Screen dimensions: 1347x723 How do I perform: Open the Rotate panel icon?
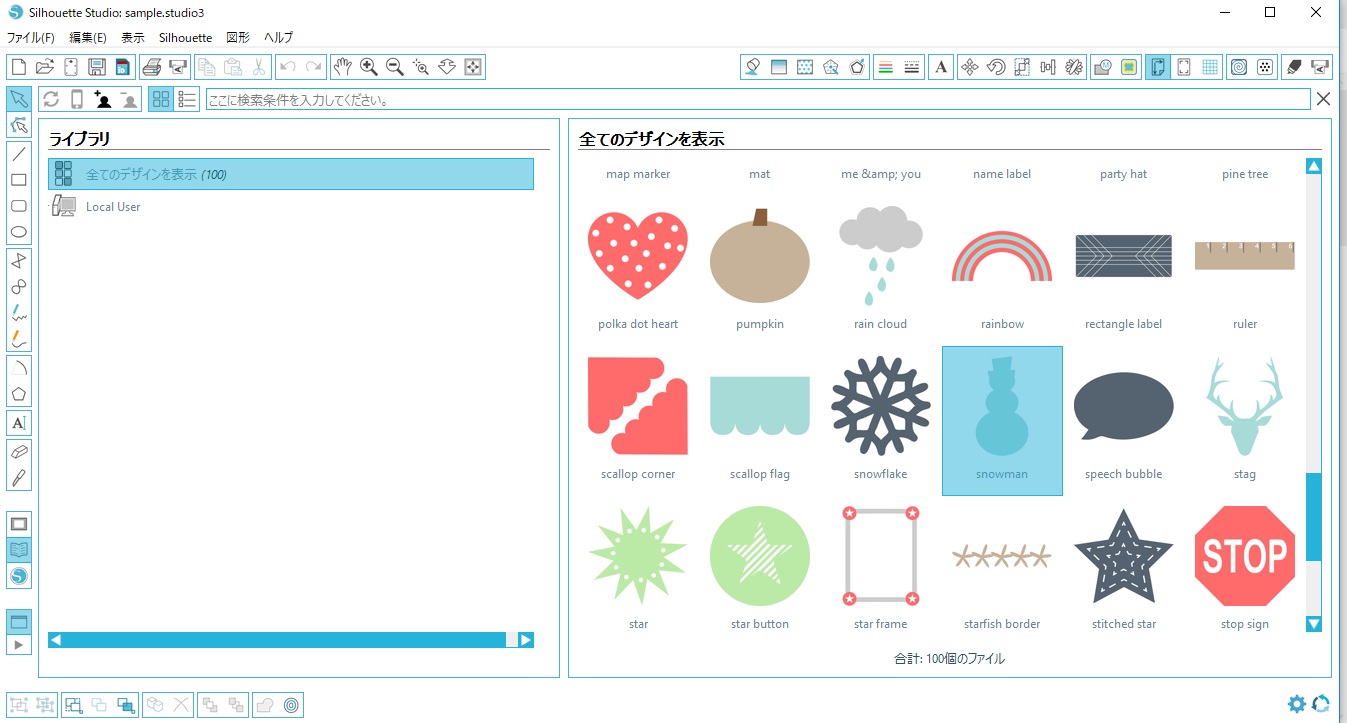tap(995, 67)
